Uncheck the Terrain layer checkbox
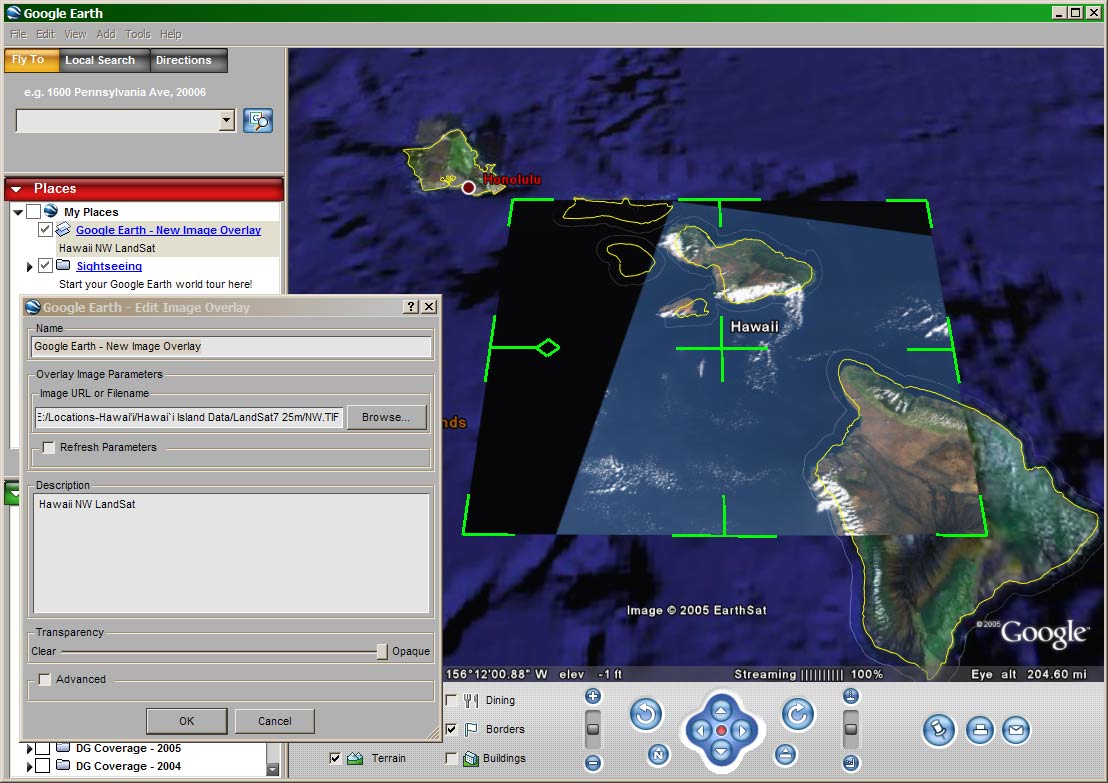 tap(335, 758)
